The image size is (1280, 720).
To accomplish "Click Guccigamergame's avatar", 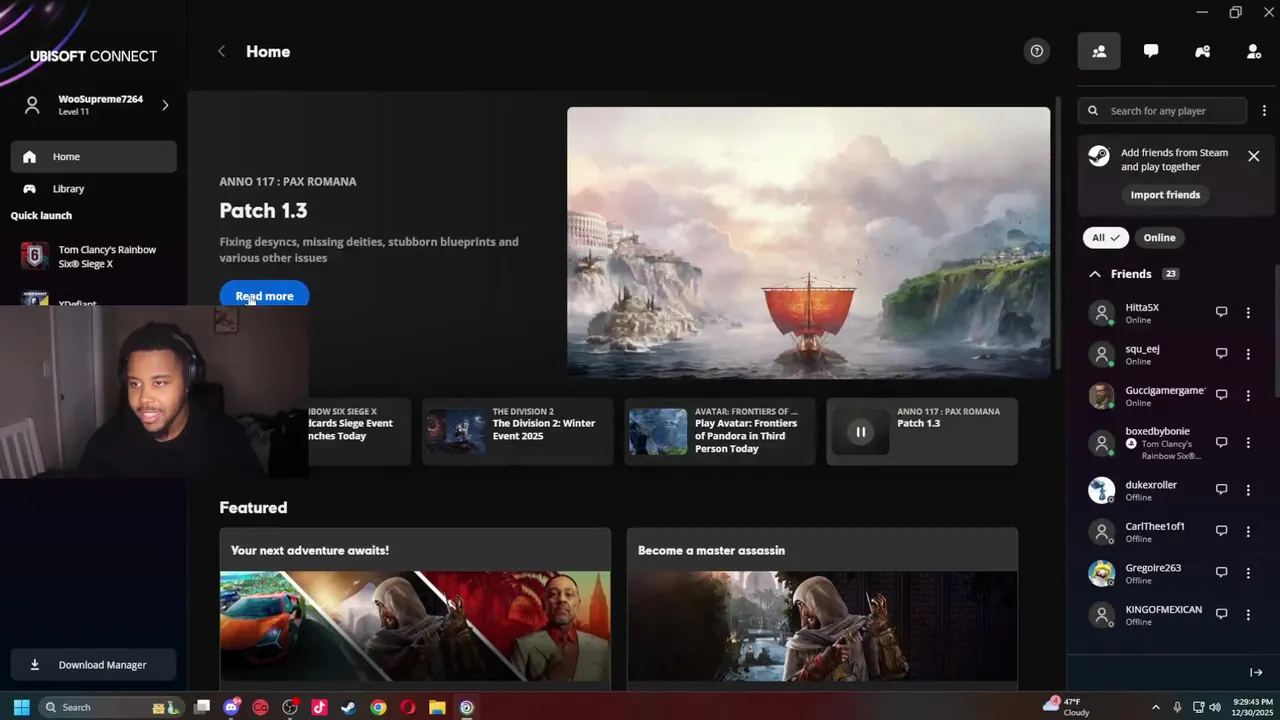I will [x=1101, y=396].
